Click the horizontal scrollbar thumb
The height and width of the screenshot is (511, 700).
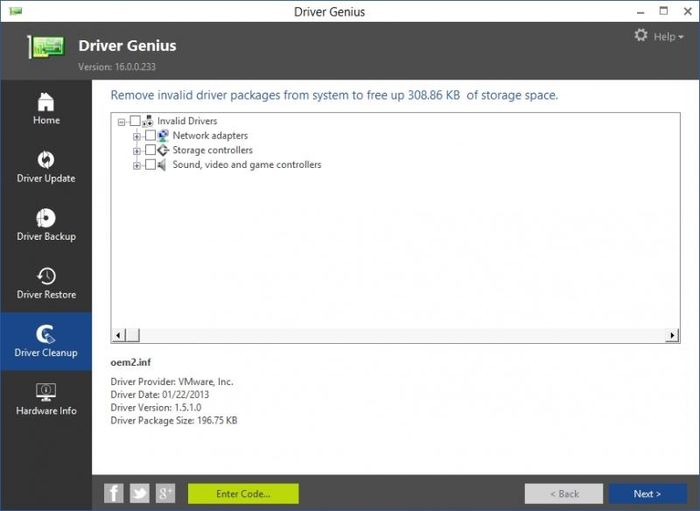pyautogui.click(x=132, y=335)
